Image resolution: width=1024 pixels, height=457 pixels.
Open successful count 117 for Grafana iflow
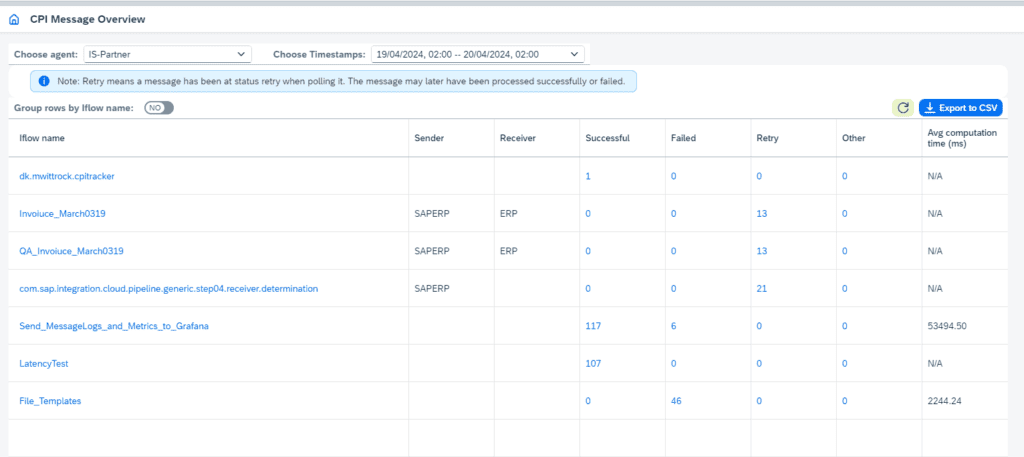click(x=593, y=326)
